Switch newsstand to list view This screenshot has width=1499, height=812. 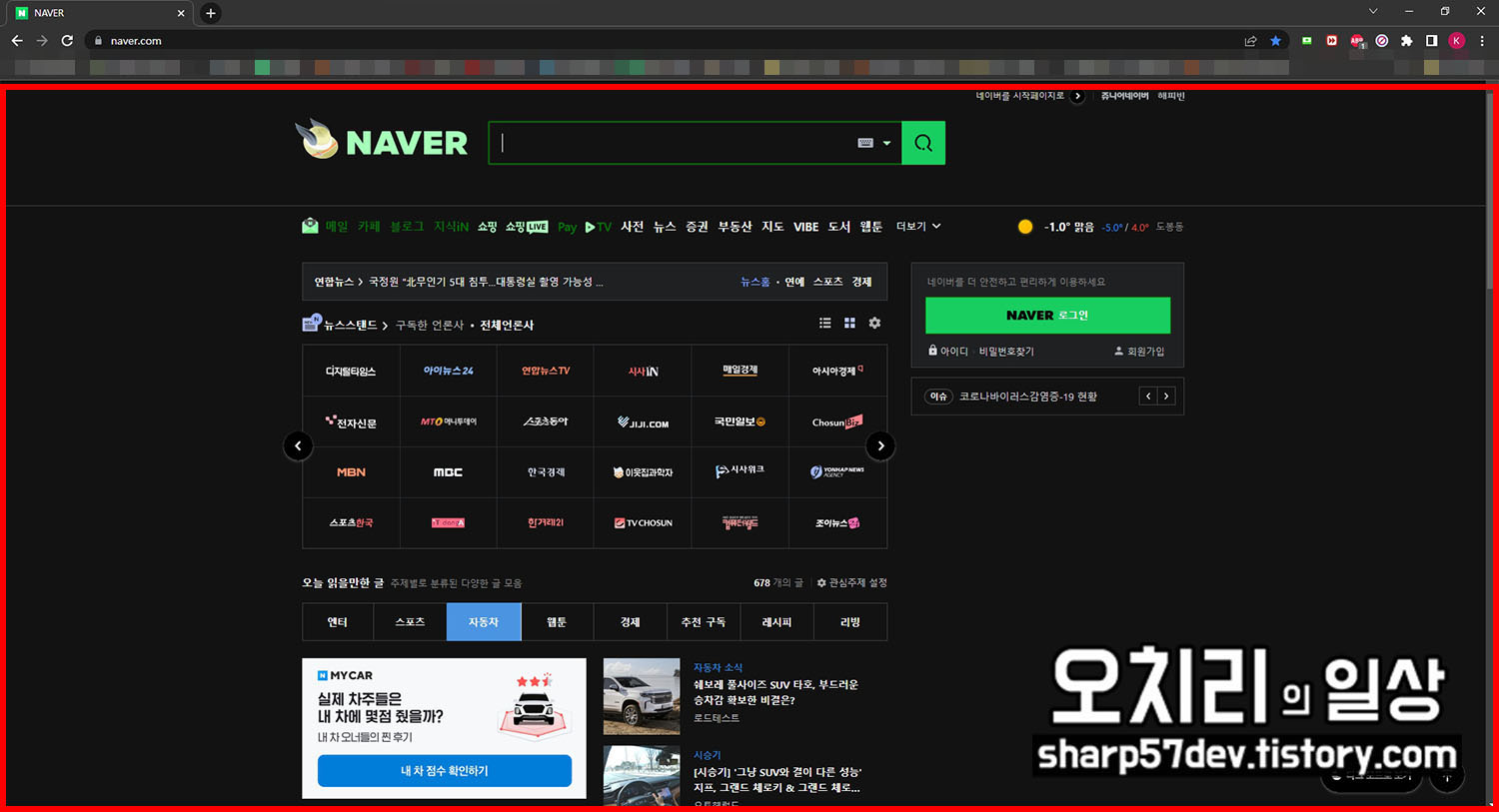click(824, 323)
